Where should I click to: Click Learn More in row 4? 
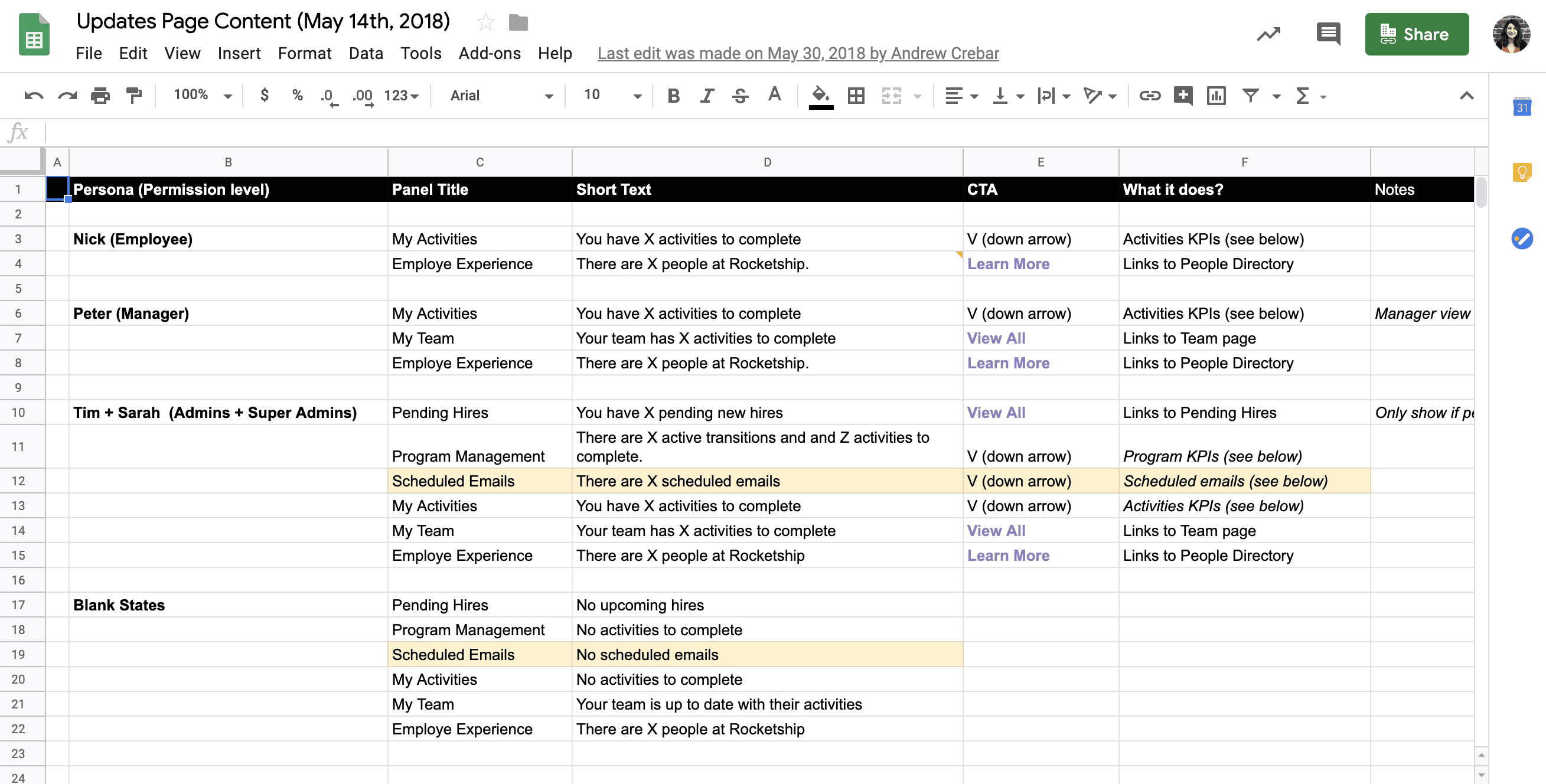coord(1007,264)
